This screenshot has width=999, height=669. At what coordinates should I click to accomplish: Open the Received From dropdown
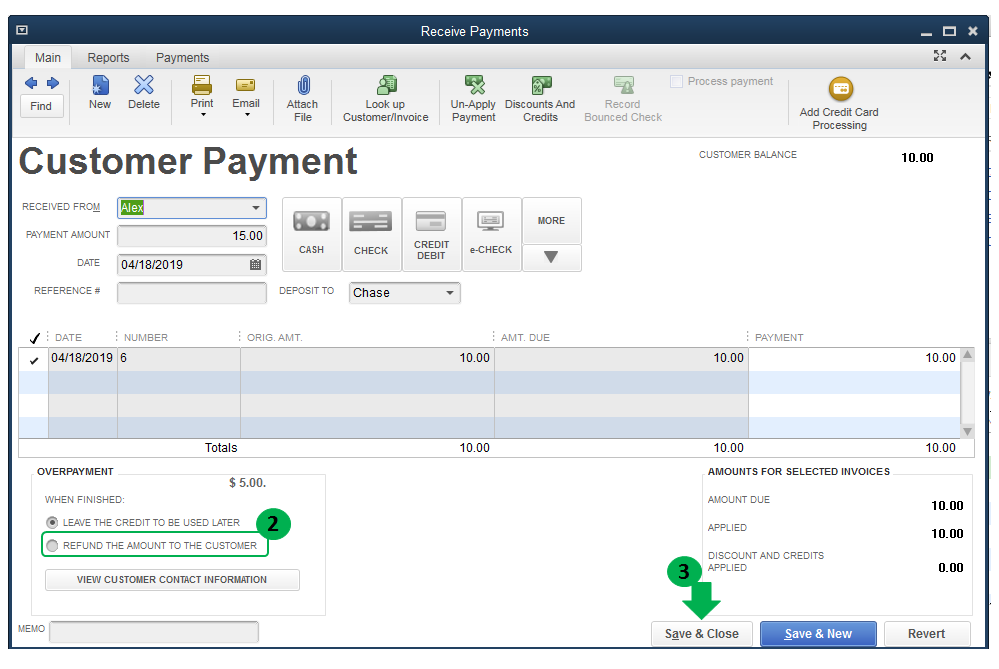point(255,208)
